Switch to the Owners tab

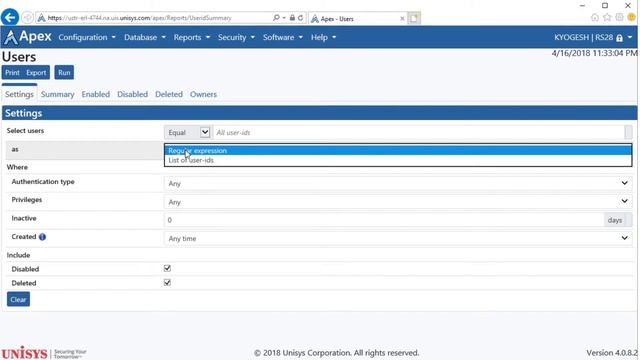[x=203, y=94]
